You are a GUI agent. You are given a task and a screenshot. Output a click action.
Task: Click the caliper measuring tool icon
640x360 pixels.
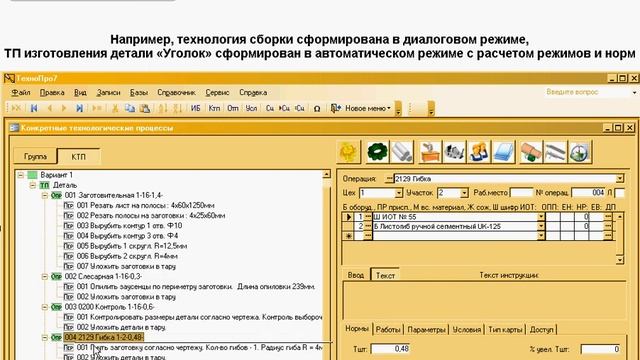pyautogui.click(x=555, y=152)
